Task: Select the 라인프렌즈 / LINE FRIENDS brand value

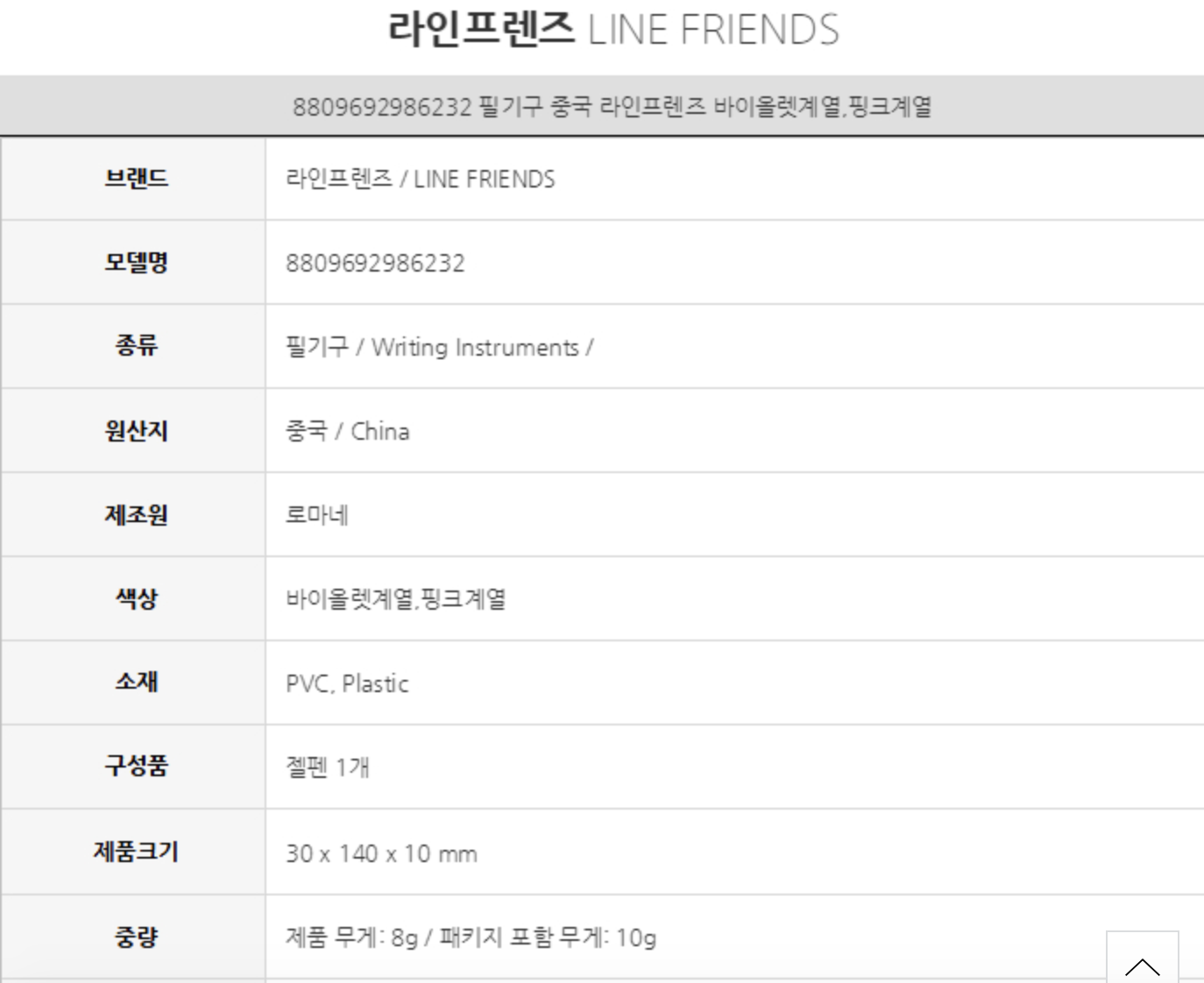Action: tap(421, 180)
